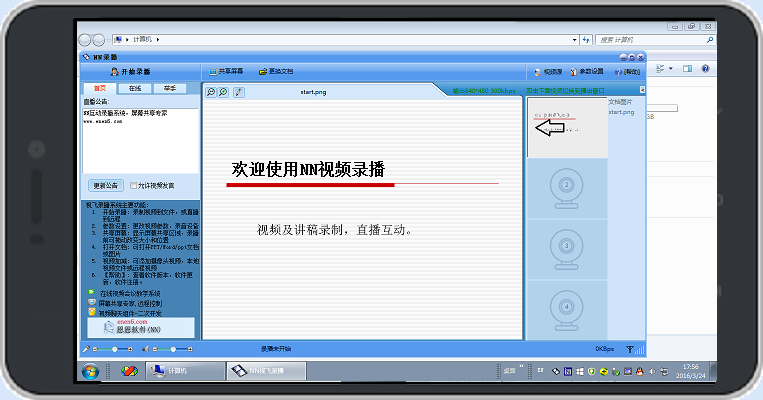The height and width of the screenshot is (400, 763).
Task: Adjust the speaker volume slider
Action: coord(173,349)
